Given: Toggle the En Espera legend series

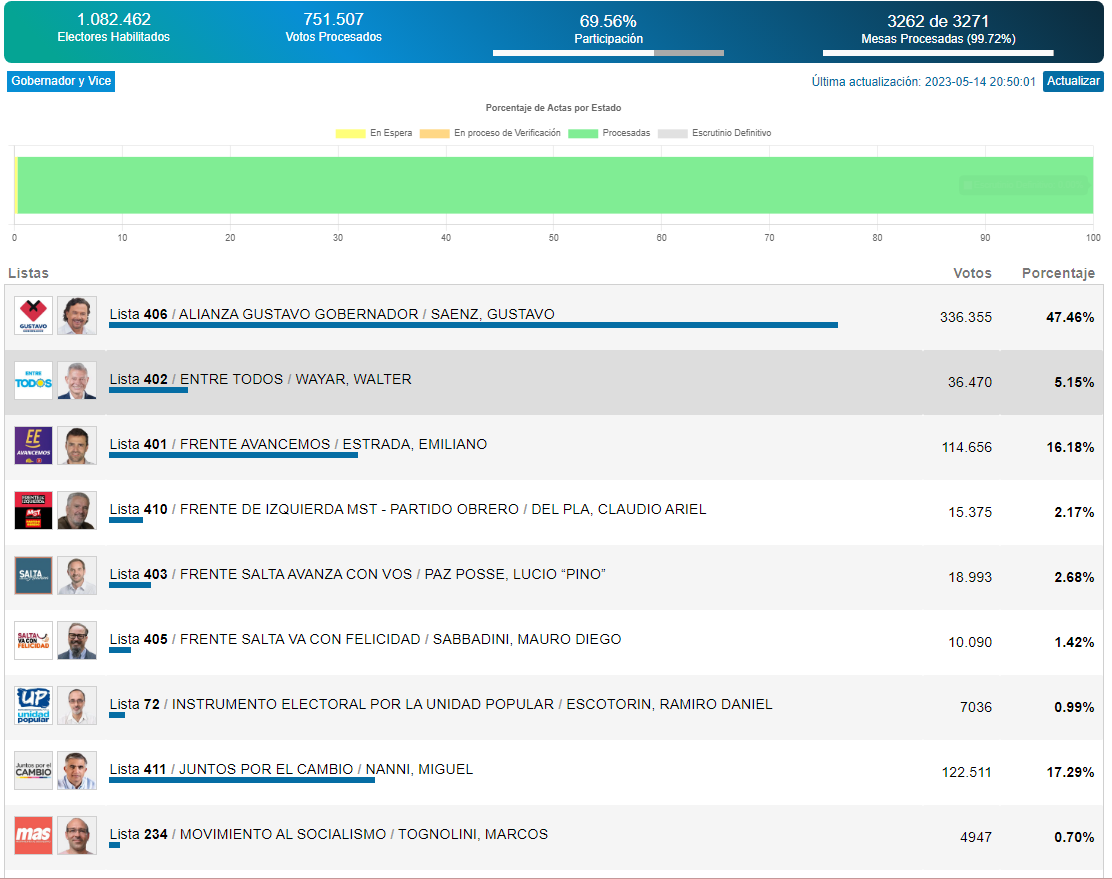Looking at the screenshot, I should 374,133.
